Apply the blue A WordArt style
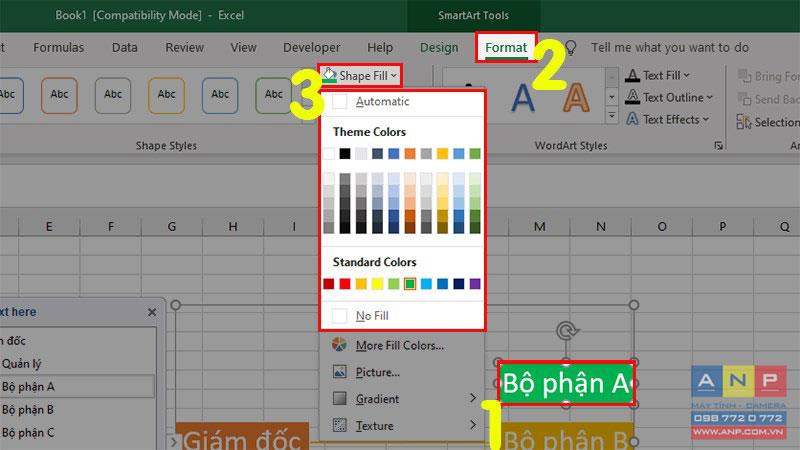The height and width of the screenshot is (450, 800). [x=523, y=98]
